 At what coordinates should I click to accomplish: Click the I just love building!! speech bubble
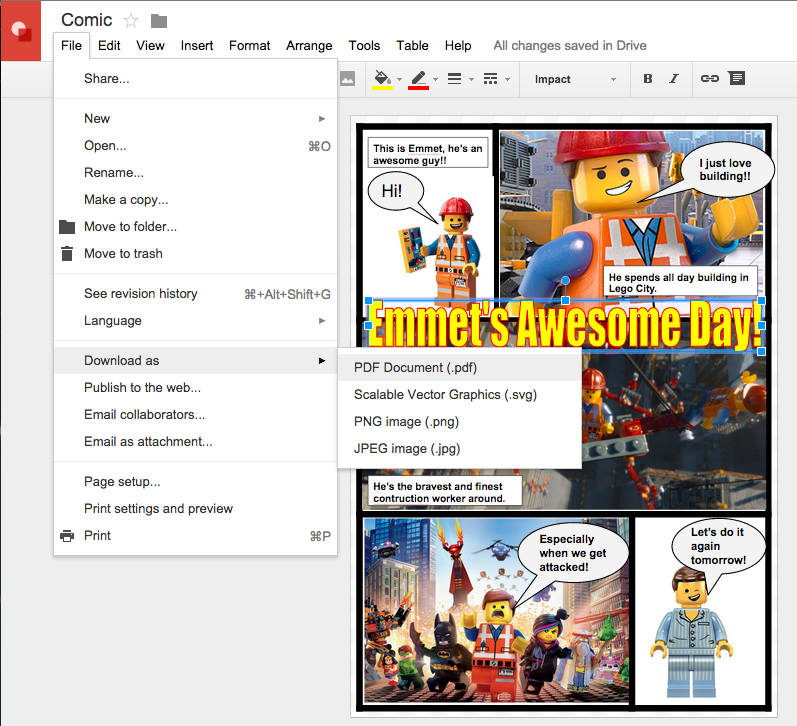pyautogui.click(x=725, y=169)
